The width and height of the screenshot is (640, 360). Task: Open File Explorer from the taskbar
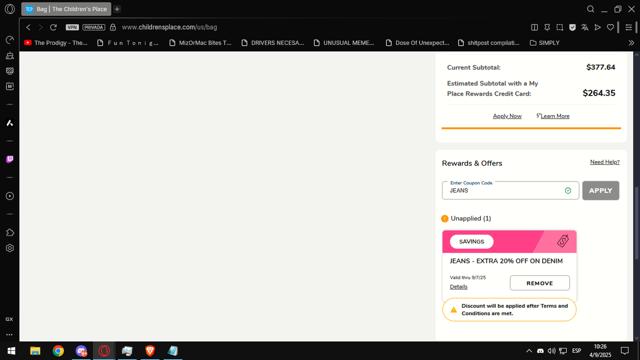(35, 351)
